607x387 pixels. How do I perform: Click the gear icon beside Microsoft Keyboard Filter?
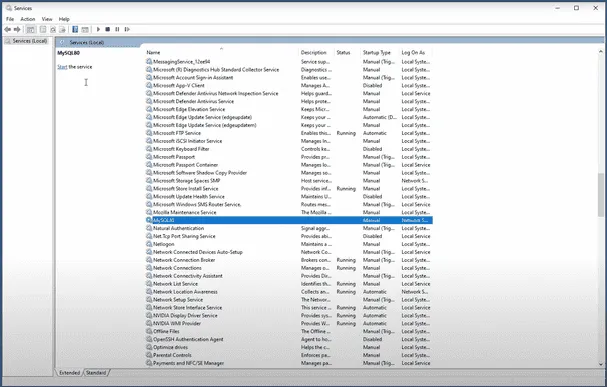[149, 149]
